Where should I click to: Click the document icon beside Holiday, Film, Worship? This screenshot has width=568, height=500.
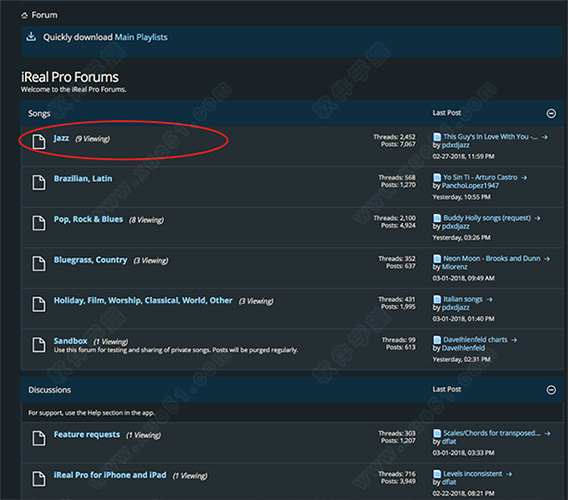pos(39,304)
